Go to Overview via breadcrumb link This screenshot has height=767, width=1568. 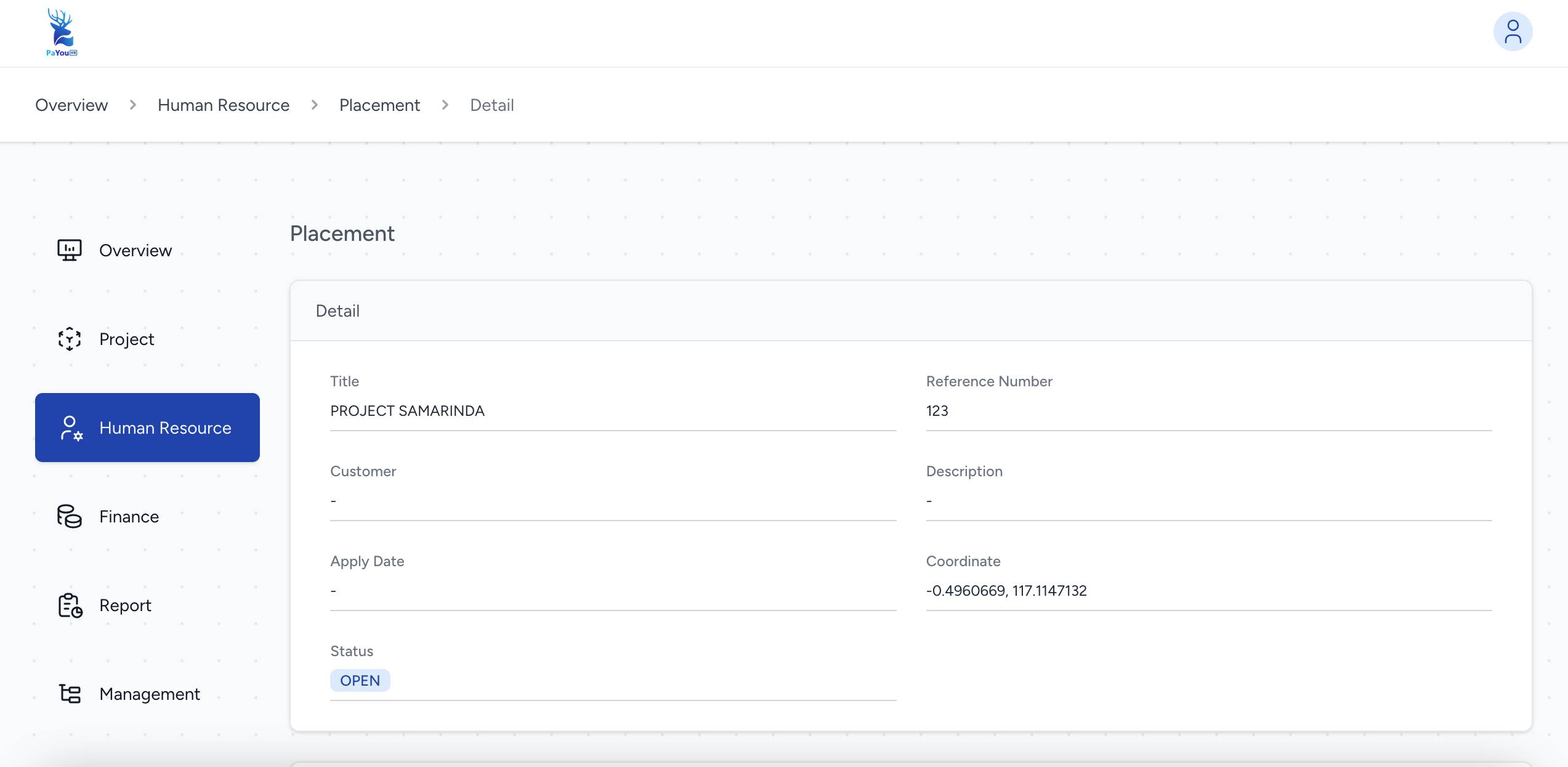71,105
